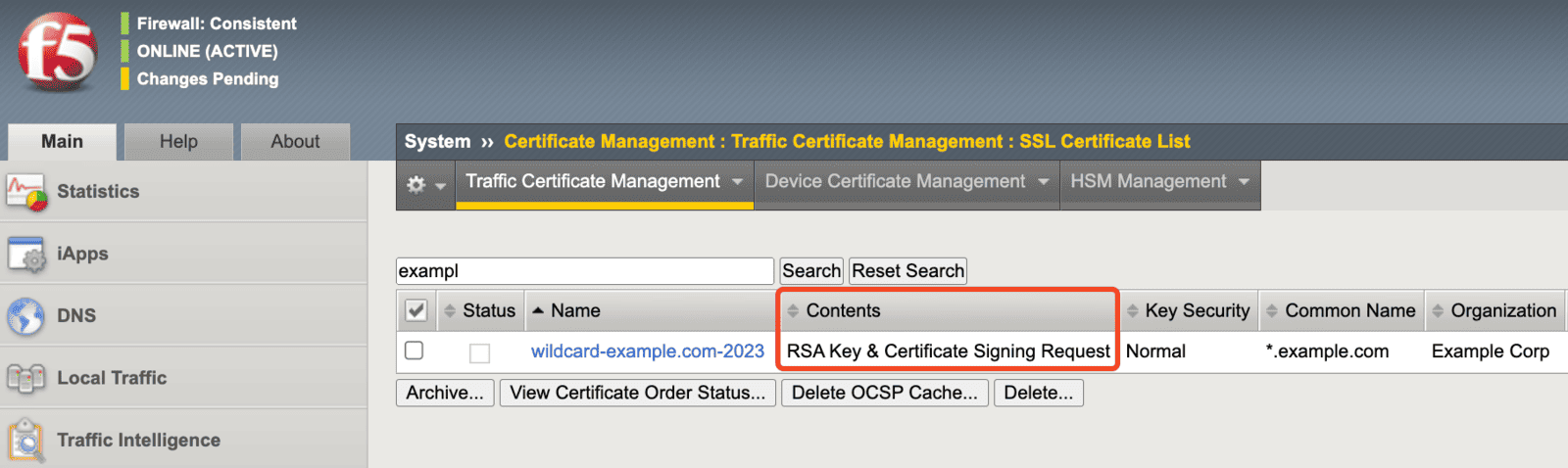Open the iApps gear icon

(x=26, y=255)
